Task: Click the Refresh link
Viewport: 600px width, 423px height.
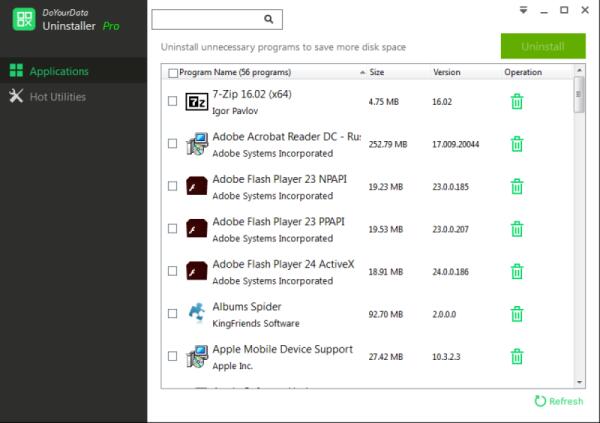Action: coord(558,401)
